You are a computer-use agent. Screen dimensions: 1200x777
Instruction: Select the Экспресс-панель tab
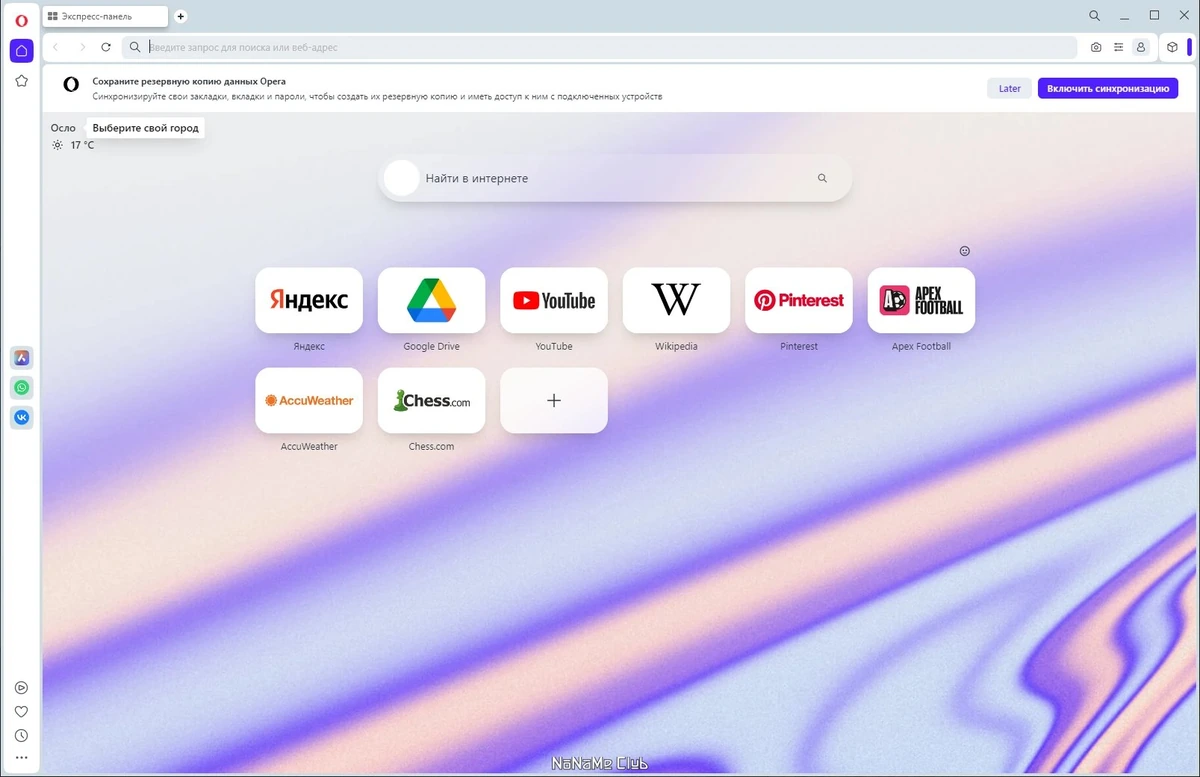[x=106, y=17]
